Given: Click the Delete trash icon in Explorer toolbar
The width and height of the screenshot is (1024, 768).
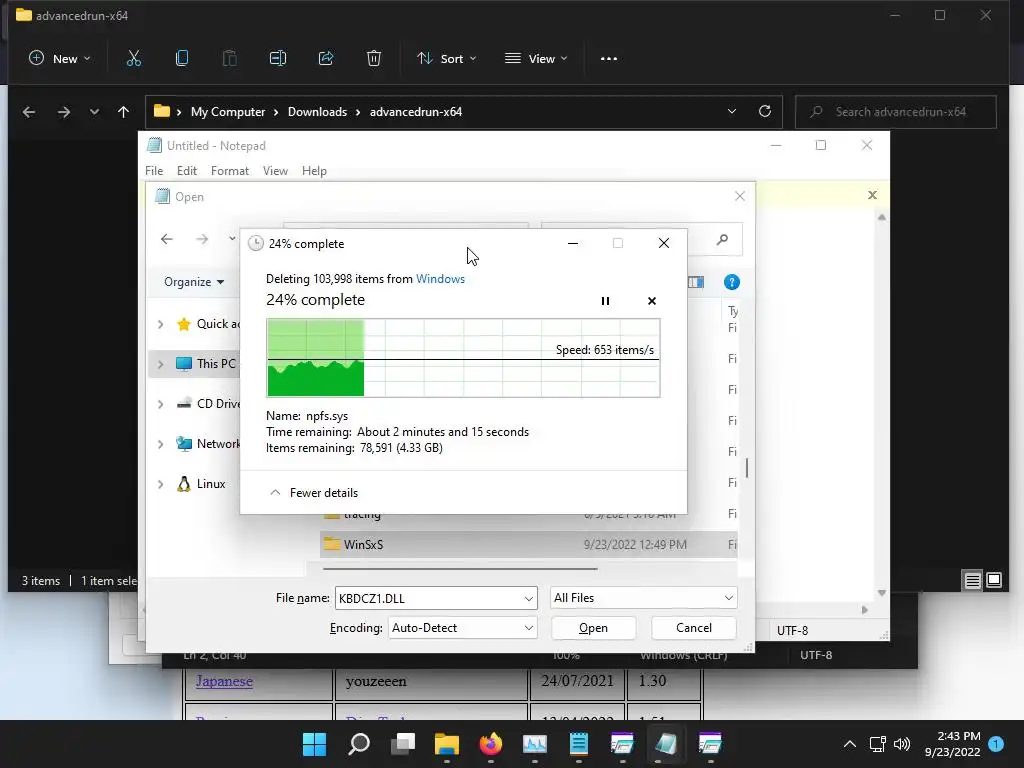Looking at the screenshot, I should (x=374, y=59).
